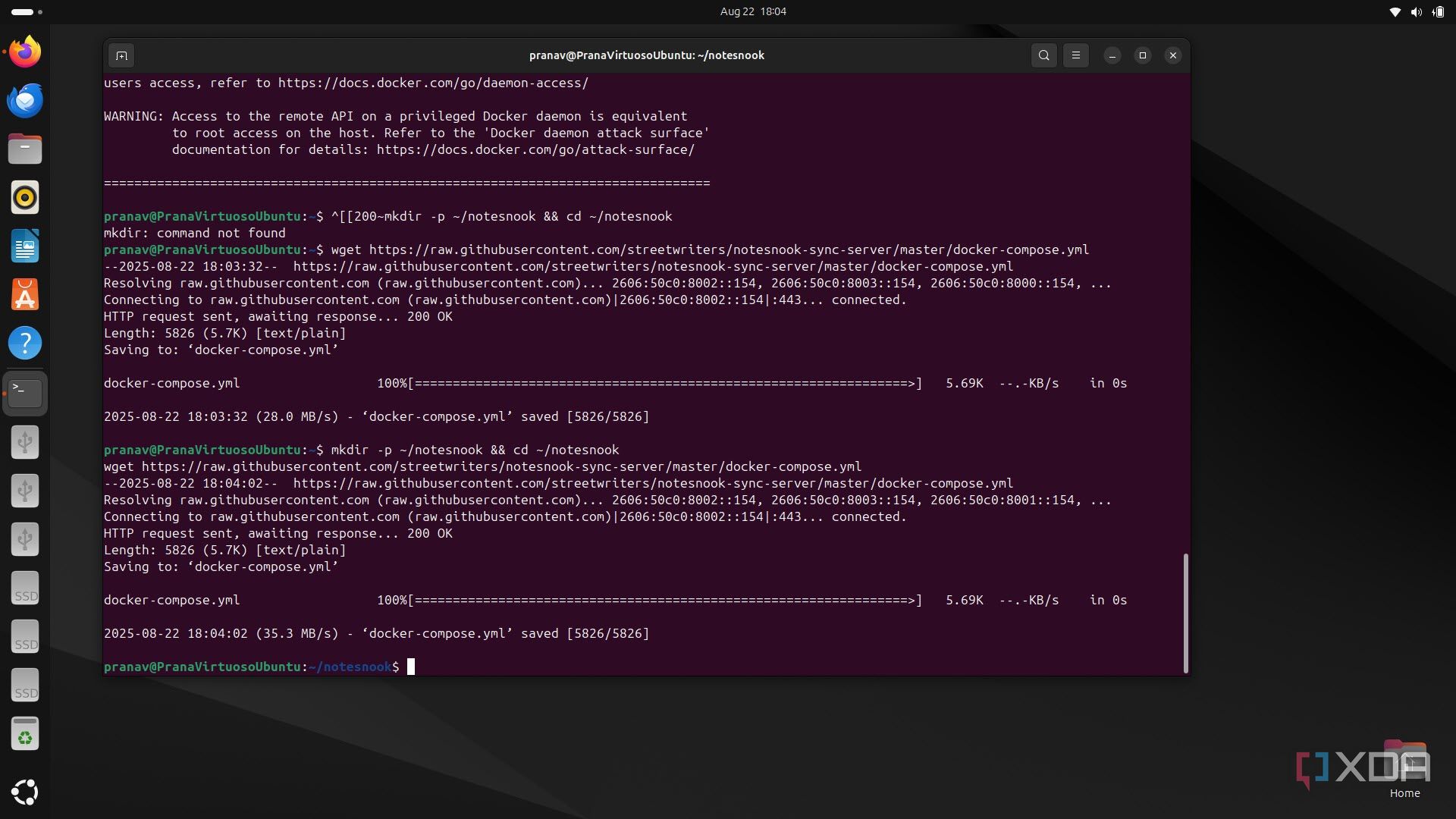Open the Files manager in dock
1456x819 pixels.
click(25, 149)
